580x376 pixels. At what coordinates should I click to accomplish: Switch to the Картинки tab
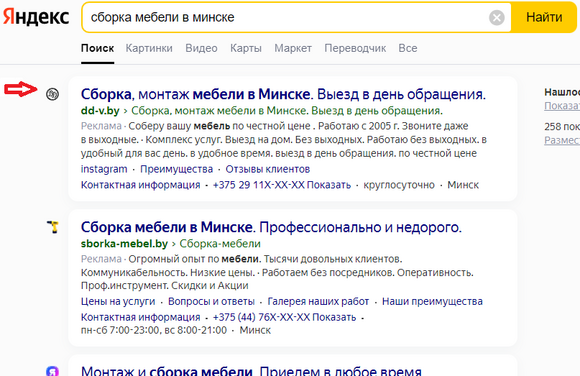pyautogui.click(x=149, y=48)
